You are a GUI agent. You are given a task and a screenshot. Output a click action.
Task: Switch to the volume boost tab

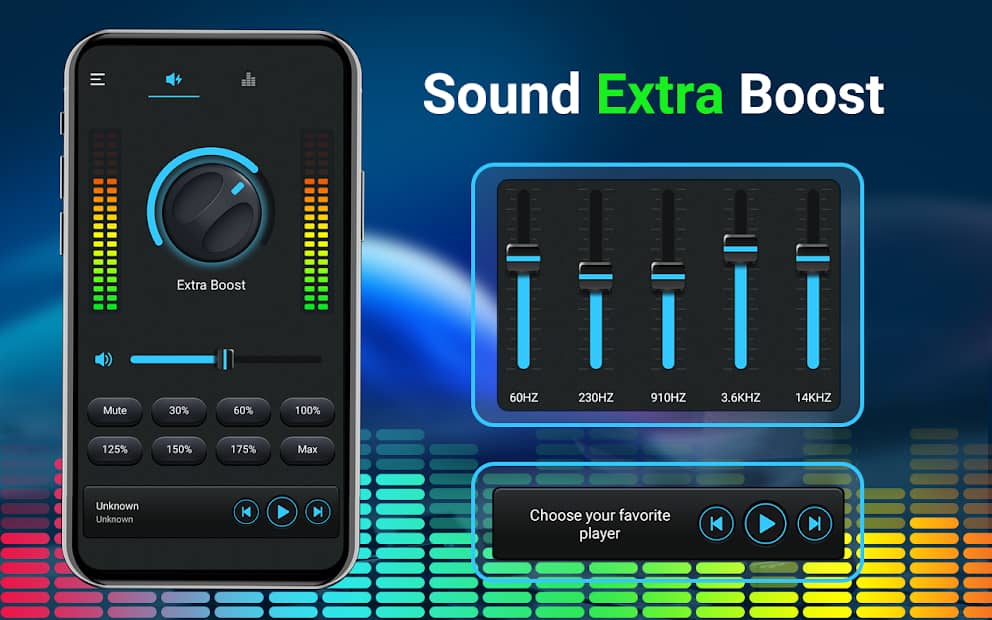coord(174,79)
